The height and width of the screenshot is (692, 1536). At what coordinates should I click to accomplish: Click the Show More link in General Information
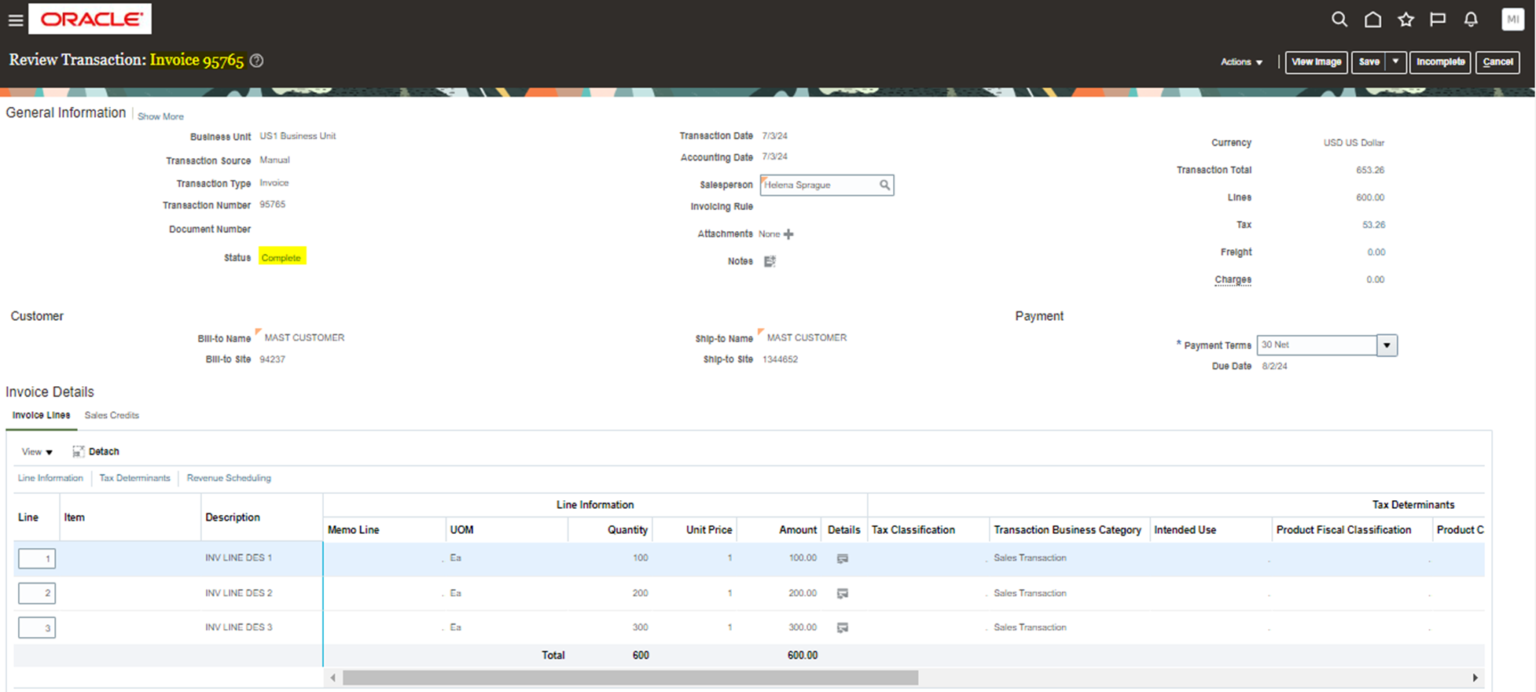160,116
